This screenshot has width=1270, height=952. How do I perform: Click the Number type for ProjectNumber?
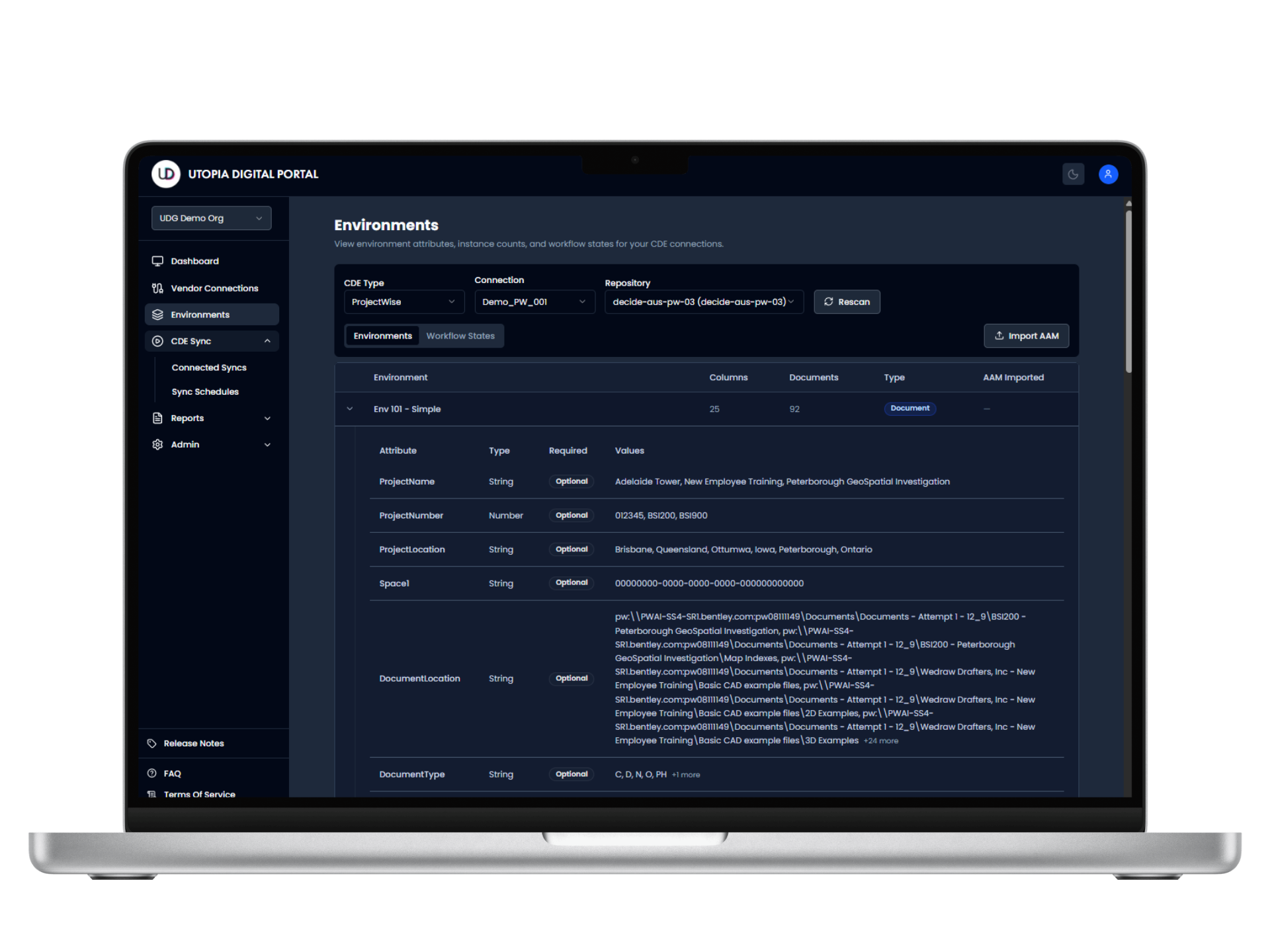point(505,515)
